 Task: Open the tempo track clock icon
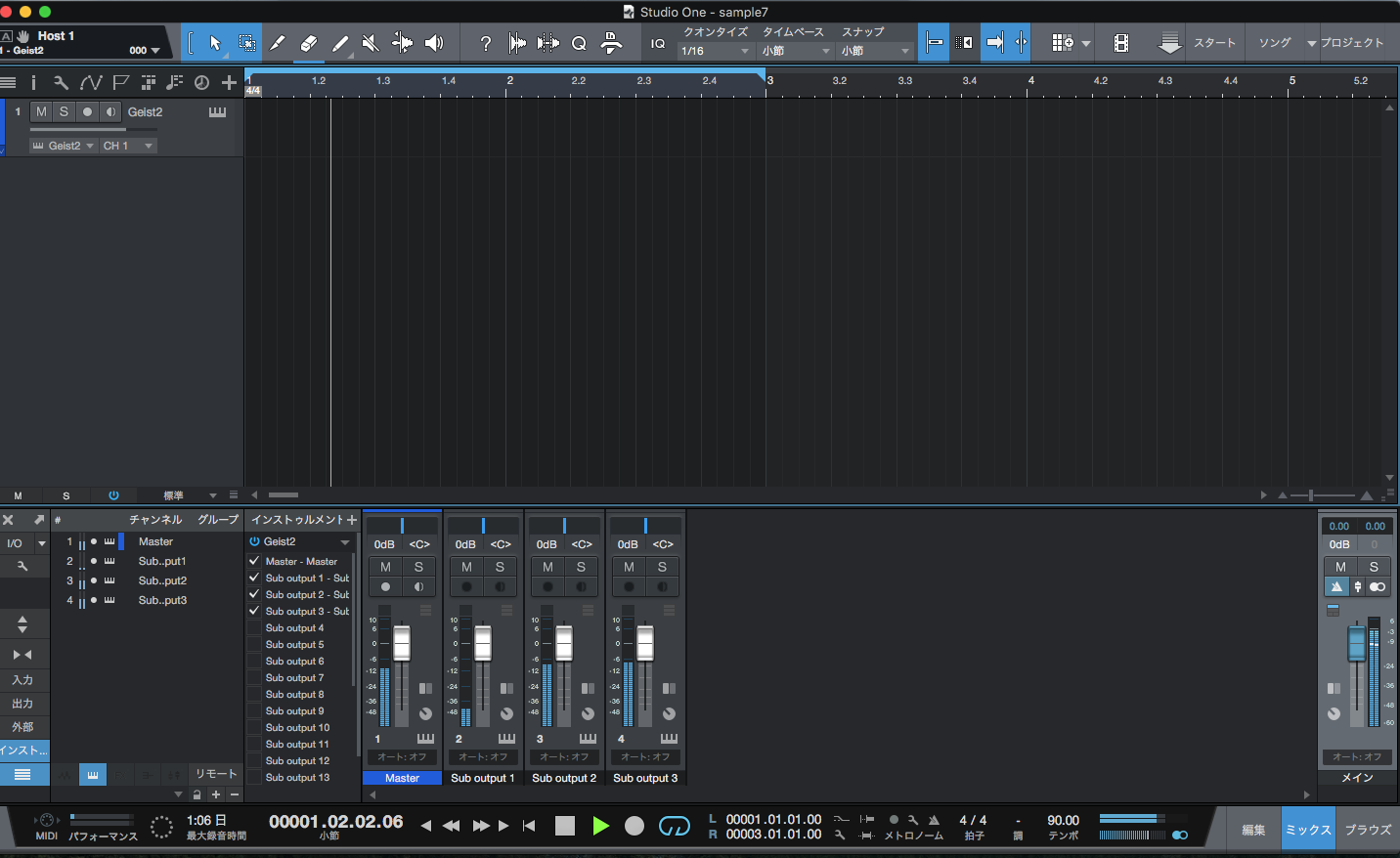tap(201, 82)
